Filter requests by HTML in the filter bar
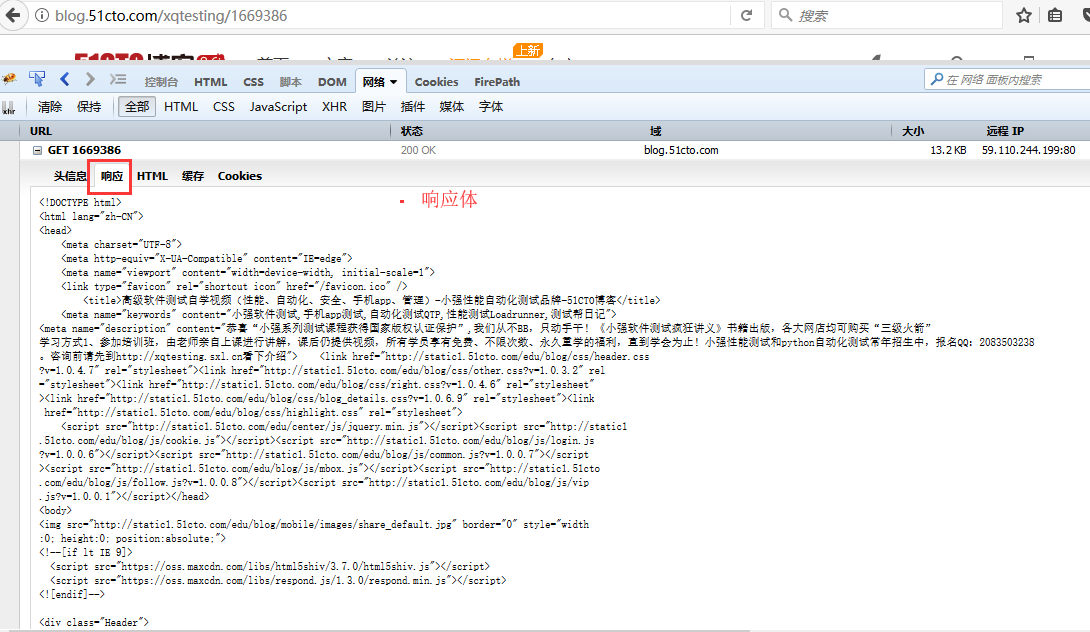This screenshot has width=1090, height=632. click(181, 106)
